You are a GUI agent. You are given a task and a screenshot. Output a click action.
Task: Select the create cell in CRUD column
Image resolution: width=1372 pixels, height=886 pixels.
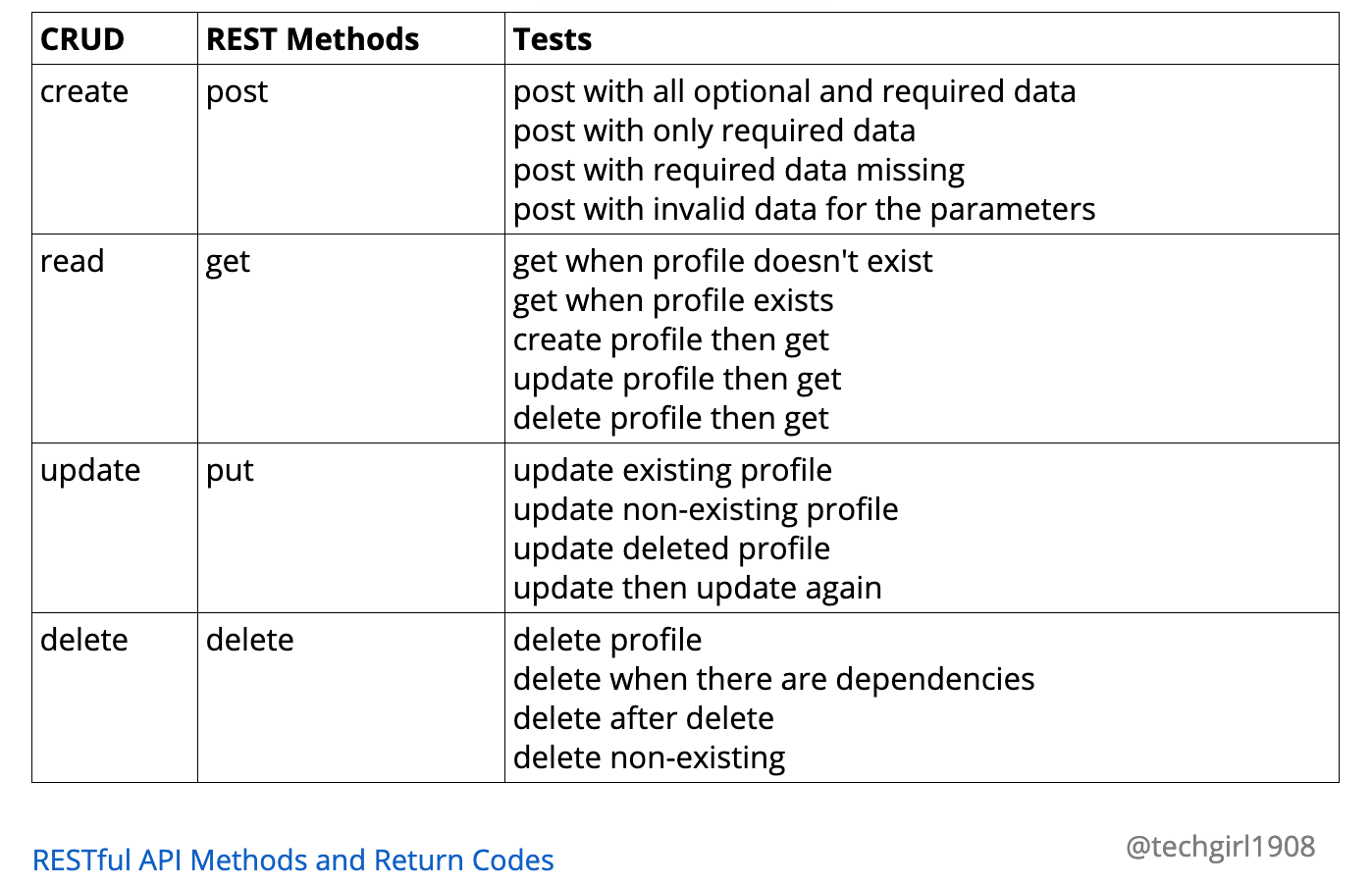click(84, 91)
